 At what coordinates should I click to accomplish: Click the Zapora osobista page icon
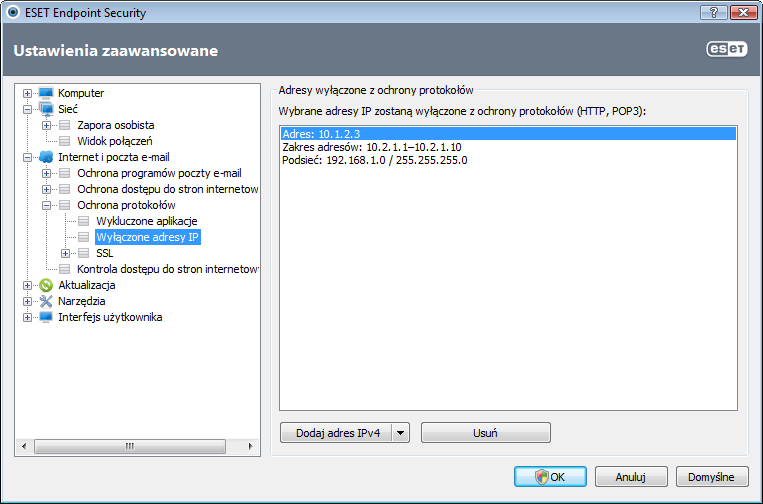pyautogui.click(x=65, y=125)
